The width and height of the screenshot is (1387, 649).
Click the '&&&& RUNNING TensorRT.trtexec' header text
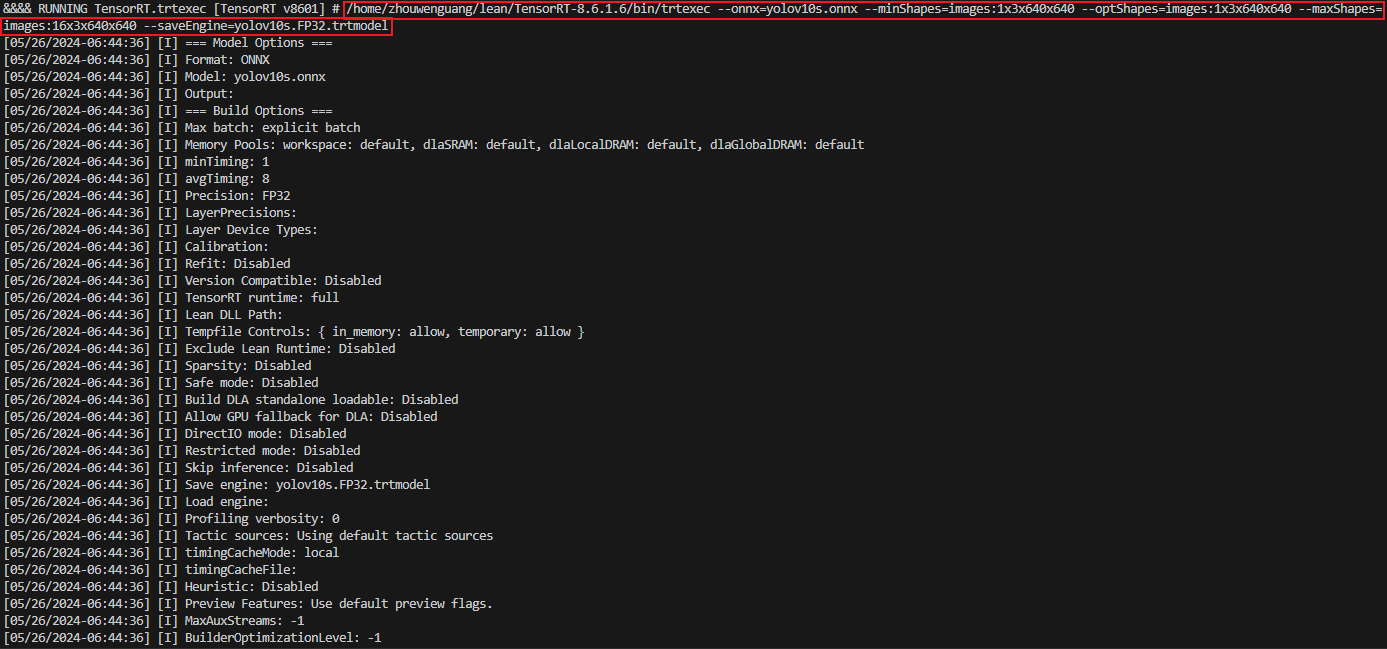tap(104, 9)
